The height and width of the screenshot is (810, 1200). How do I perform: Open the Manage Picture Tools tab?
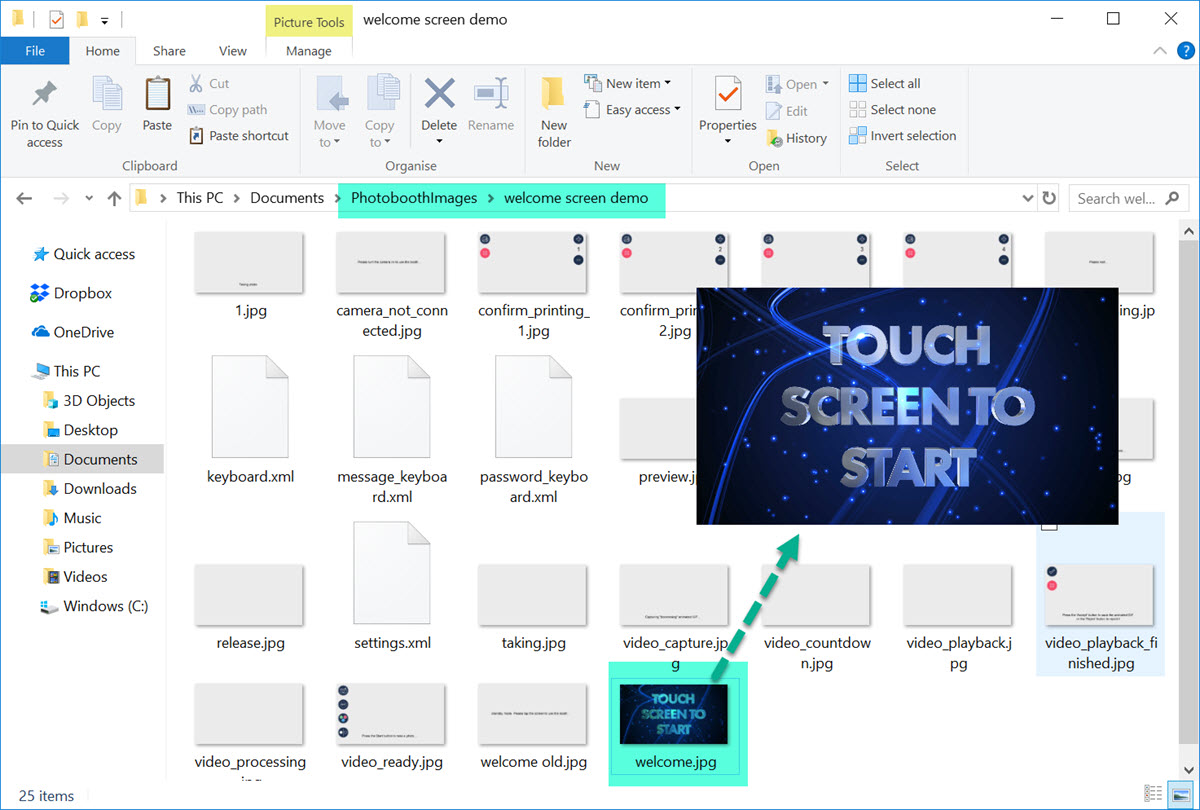click(309, 51)
